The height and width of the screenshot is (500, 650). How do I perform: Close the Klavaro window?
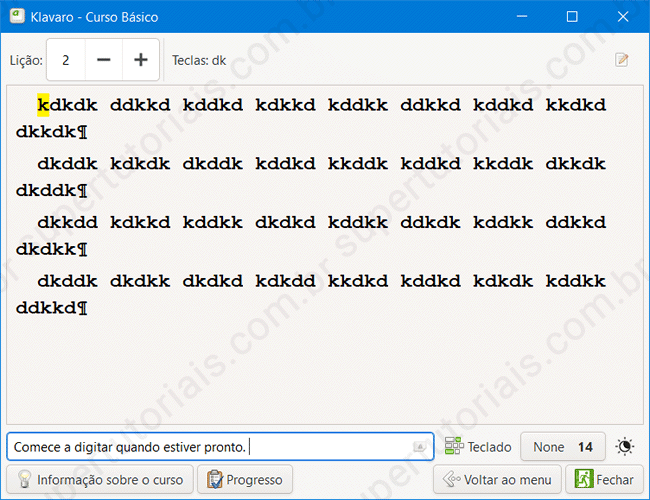click(x=623, y=17)
